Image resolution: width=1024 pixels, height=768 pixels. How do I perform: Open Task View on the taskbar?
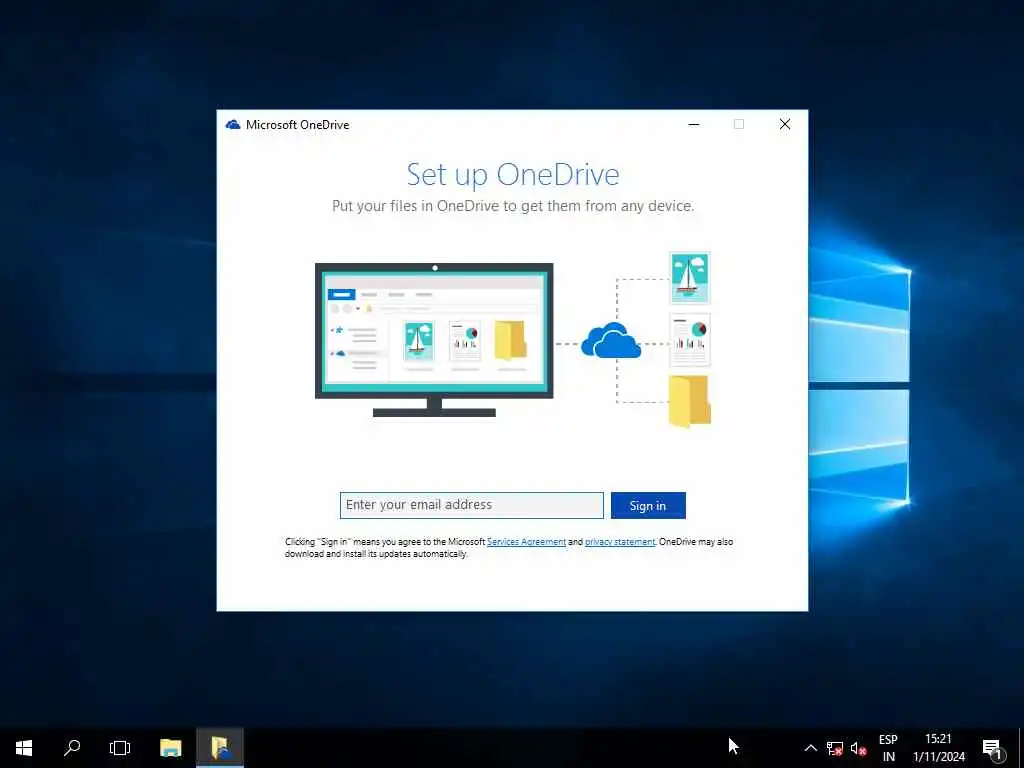(120, 748)
